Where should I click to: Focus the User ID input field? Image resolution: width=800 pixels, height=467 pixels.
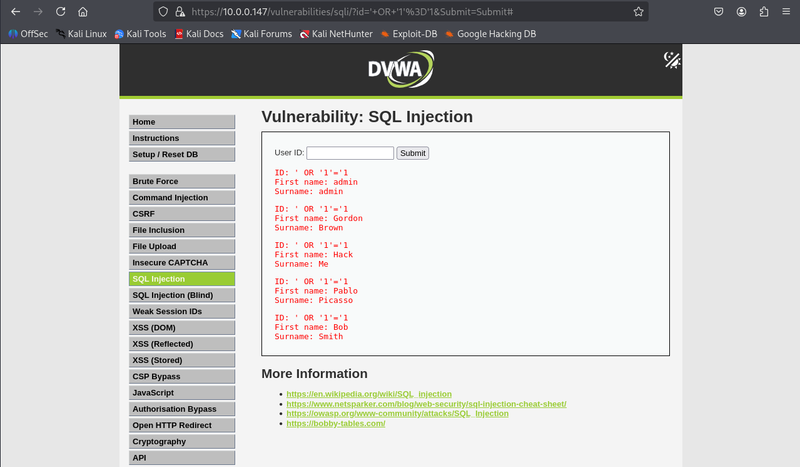point(350,153)
